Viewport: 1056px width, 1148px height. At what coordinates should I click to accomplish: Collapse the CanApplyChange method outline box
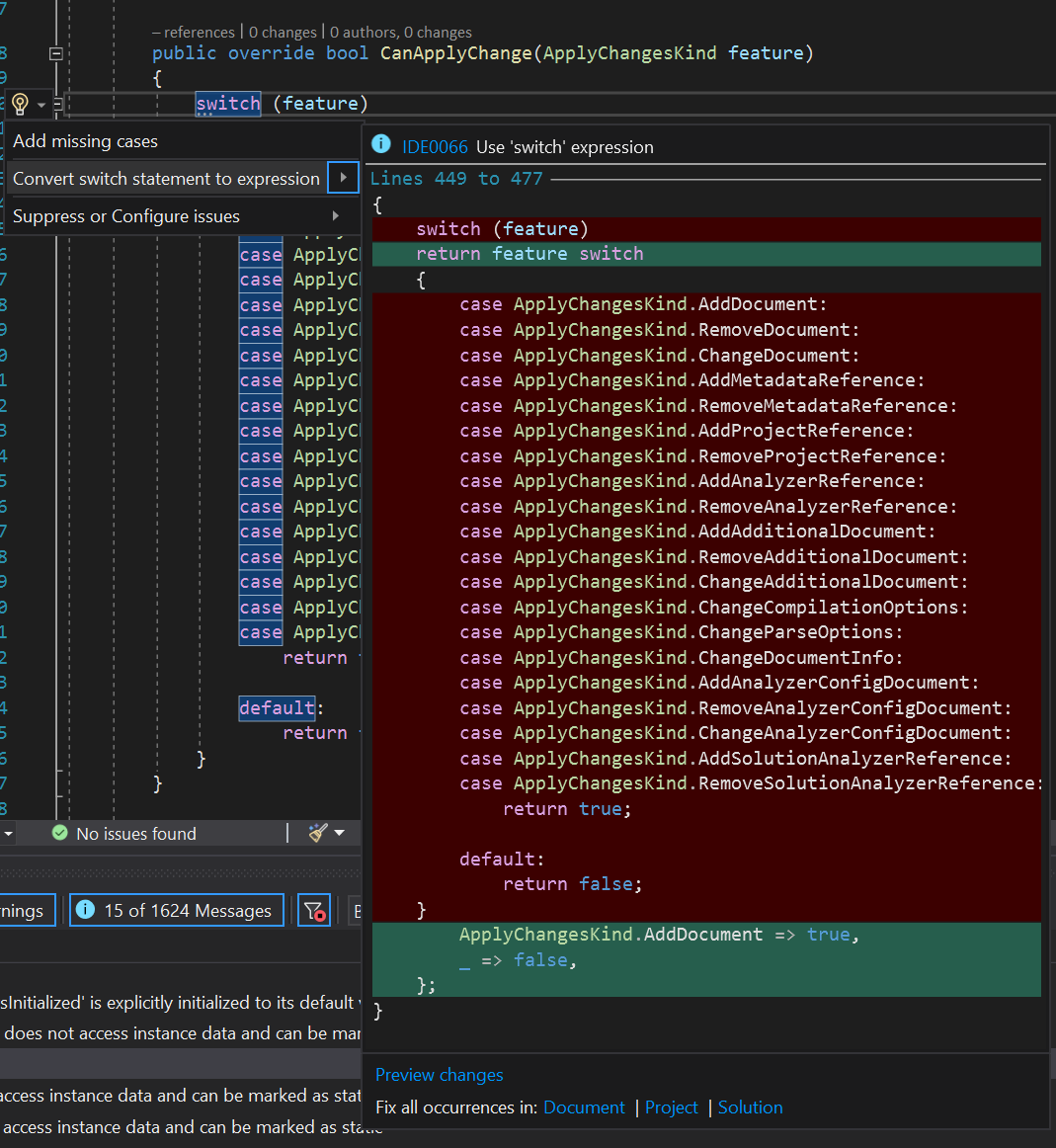coord(55,53)
